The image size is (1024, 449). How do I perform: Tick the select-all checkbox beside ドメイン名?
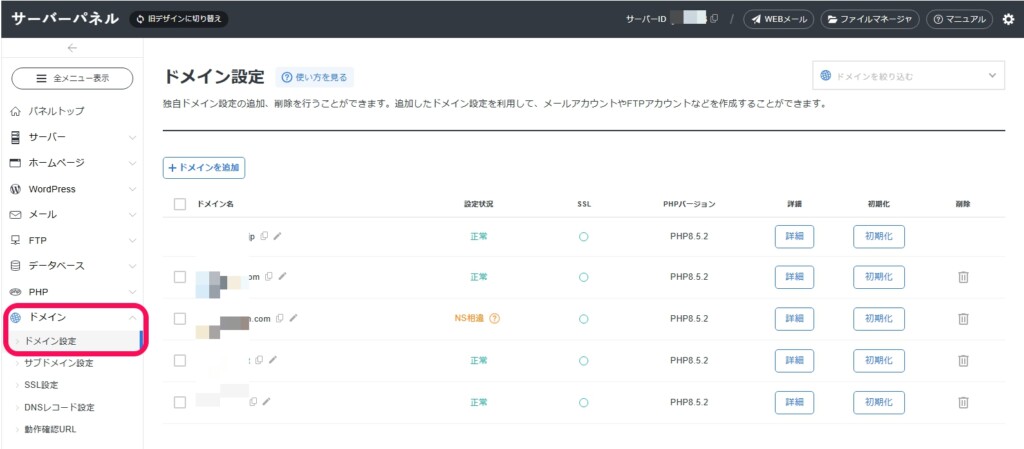(x=180, y=204)
